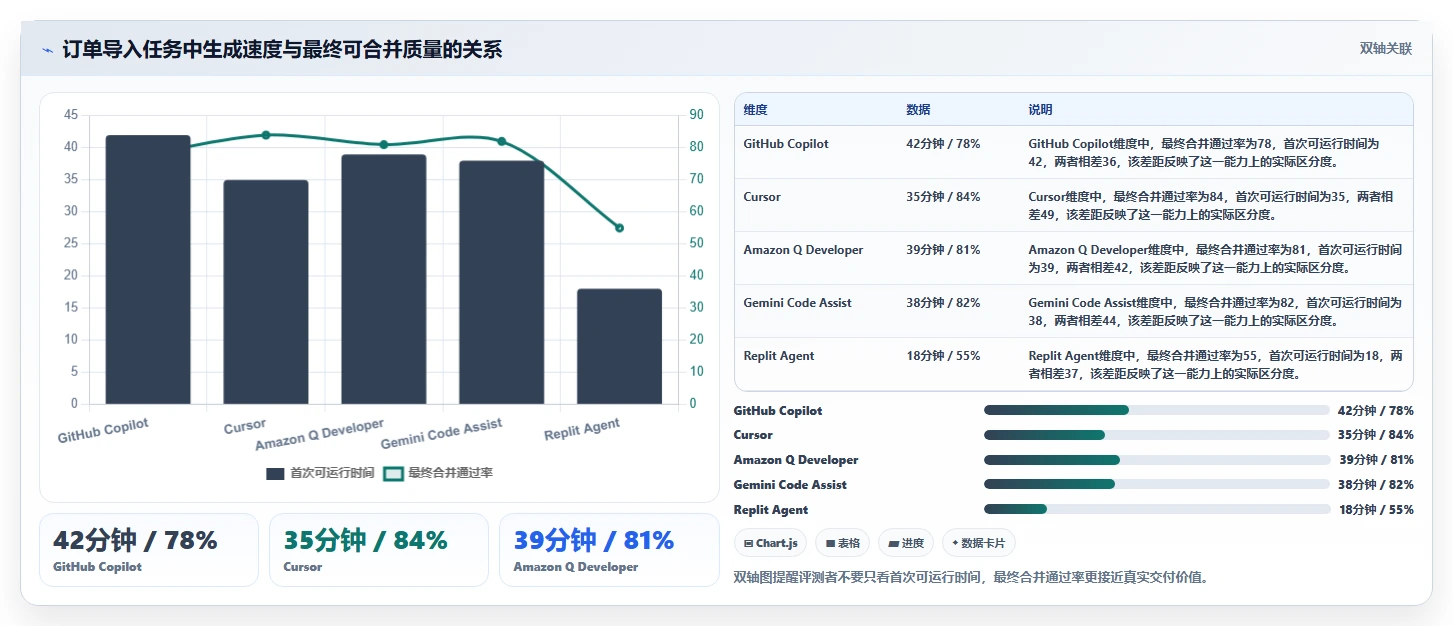Click the Replit Agent description text in table

[1215, 364]
